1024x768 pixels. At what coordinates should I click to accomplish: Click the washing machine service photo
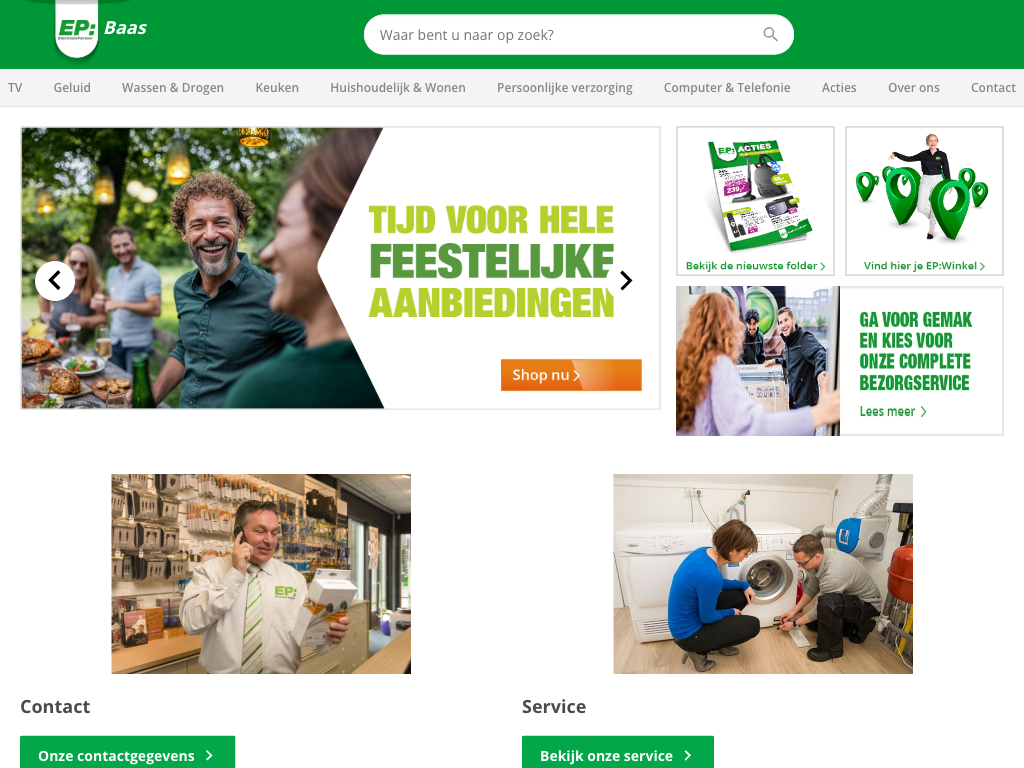(763, 573)
